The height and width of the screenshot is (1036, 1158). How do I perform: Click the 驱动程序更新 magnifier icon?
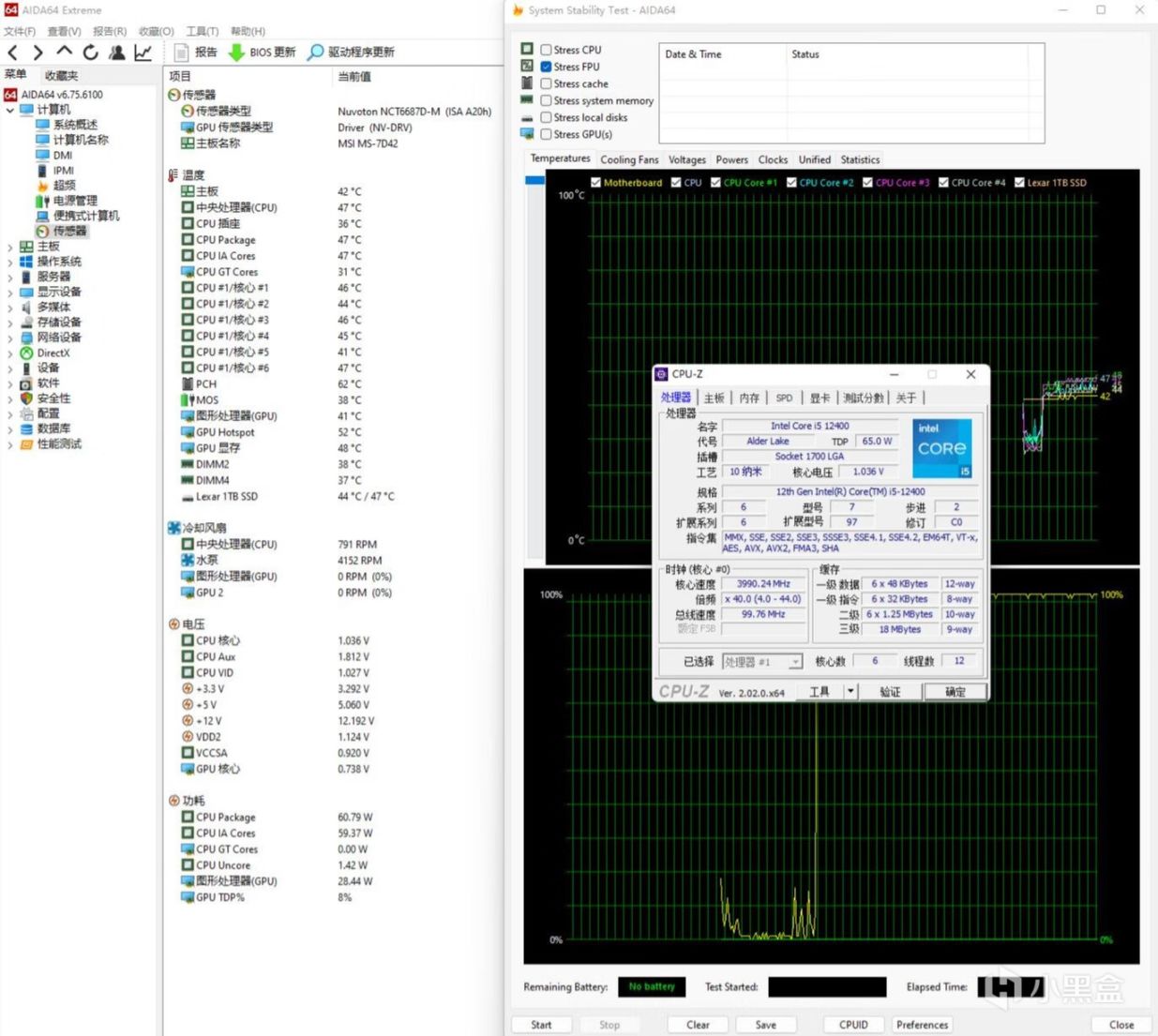(316, 53)
